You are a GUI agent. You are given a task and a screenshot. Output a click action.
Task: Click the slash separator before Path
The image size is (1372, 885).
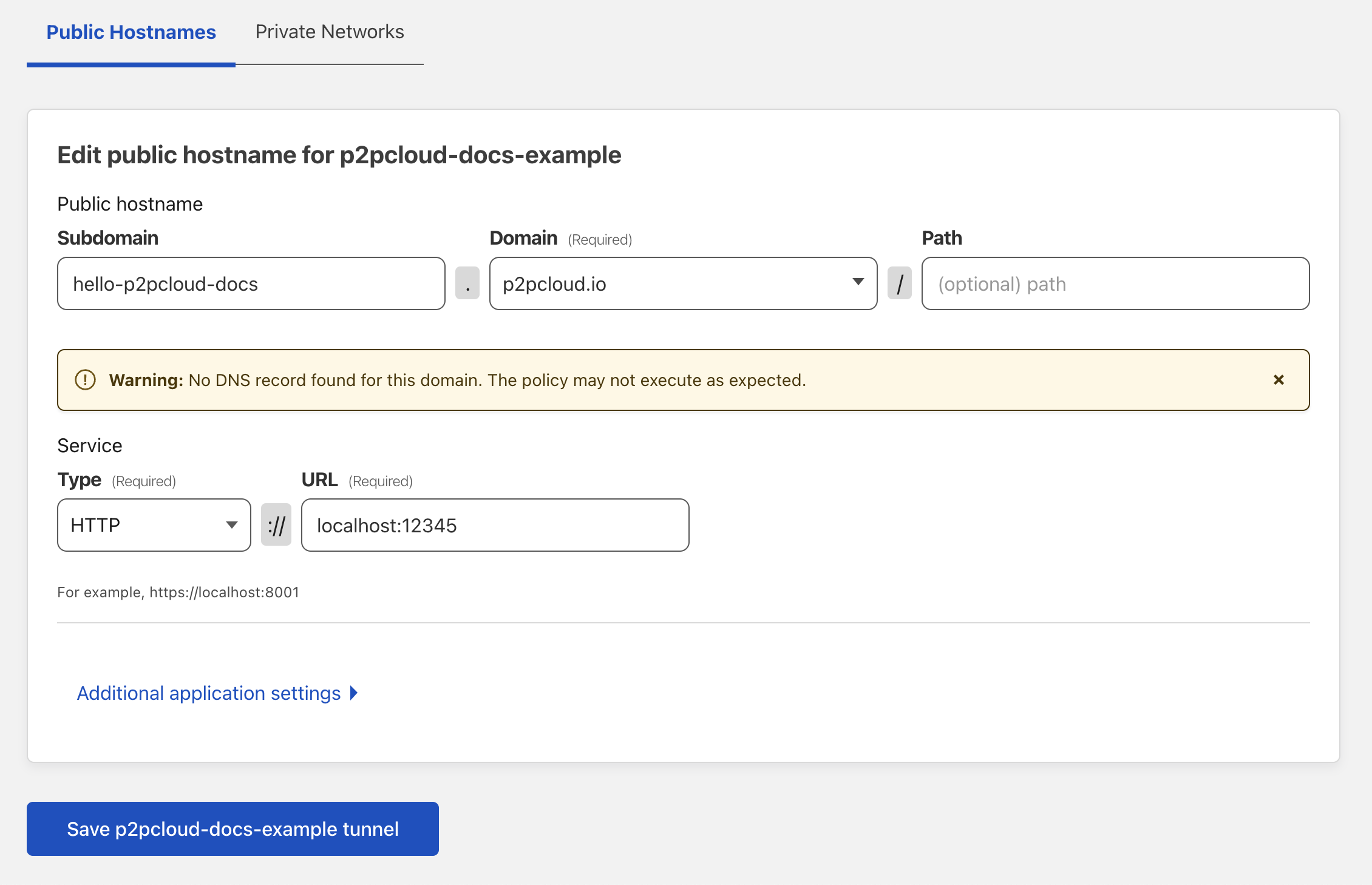tap(900, 282)
